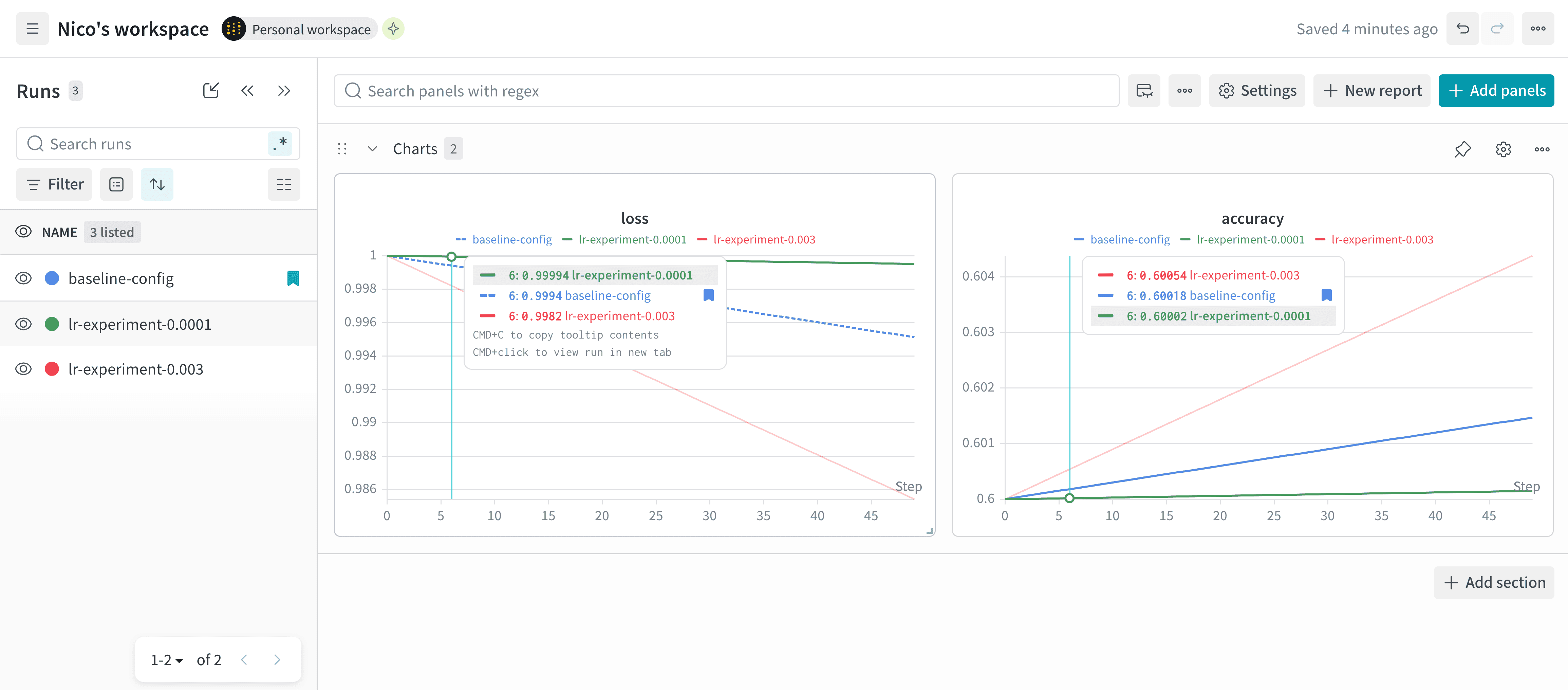Image resolution: width=1568 pixels, height=690 pixels.
Task: Go to next page of runs
Action: [277, 659]
